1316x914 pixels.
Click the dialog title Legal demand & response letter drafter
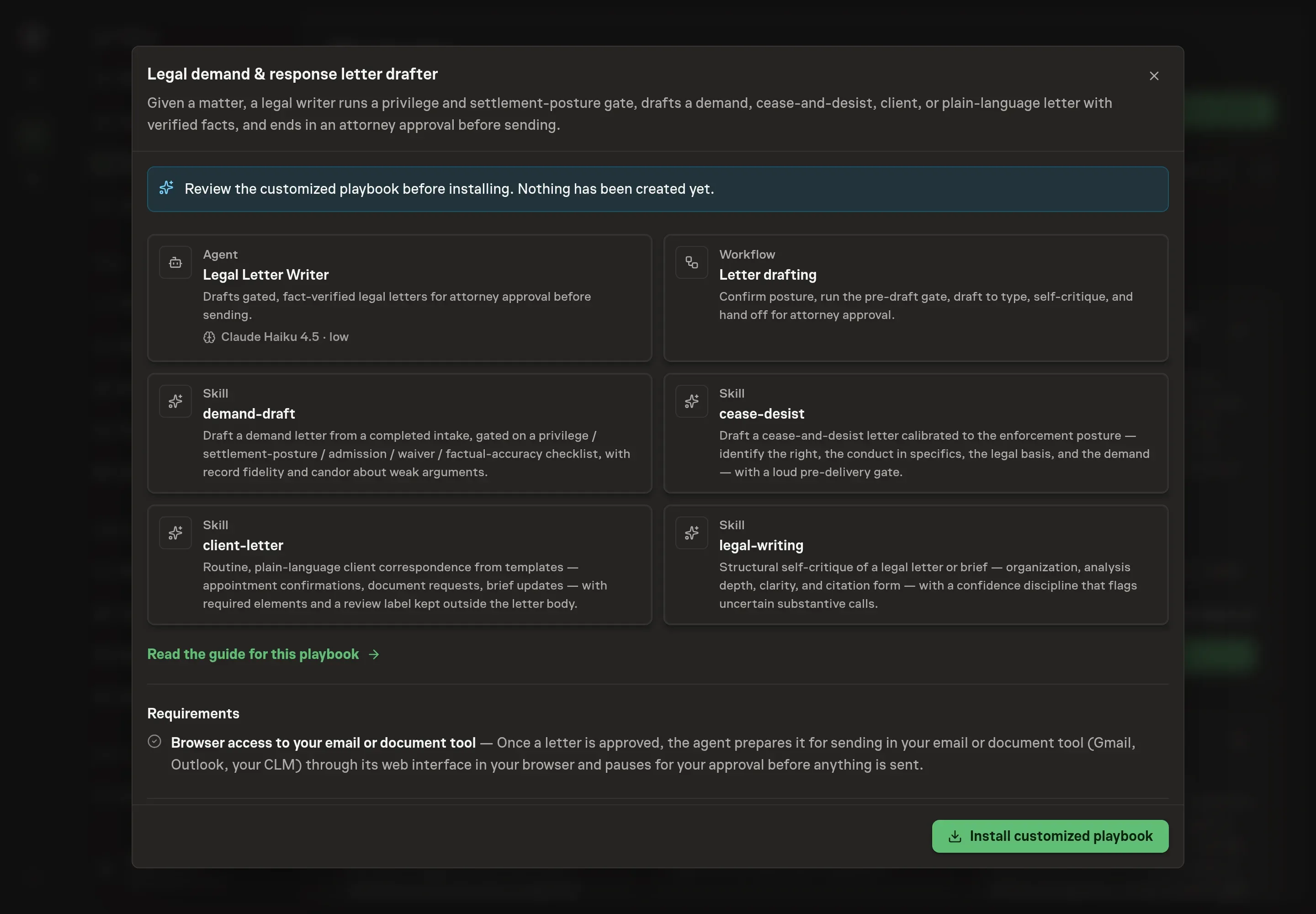click(292, 74)
